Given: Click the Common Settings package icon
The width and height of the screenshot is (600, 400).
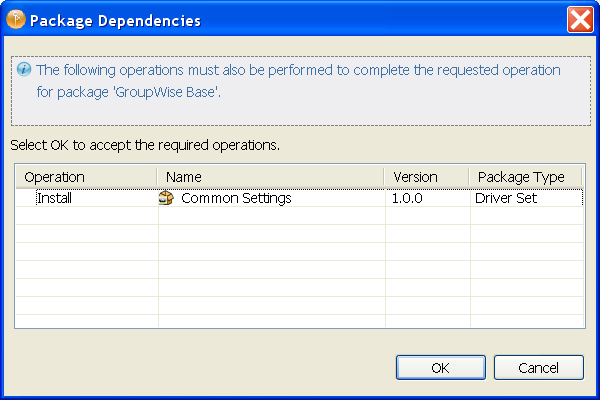Looking at the screenshot, I should pyautogui.click(x=166, y=198).
